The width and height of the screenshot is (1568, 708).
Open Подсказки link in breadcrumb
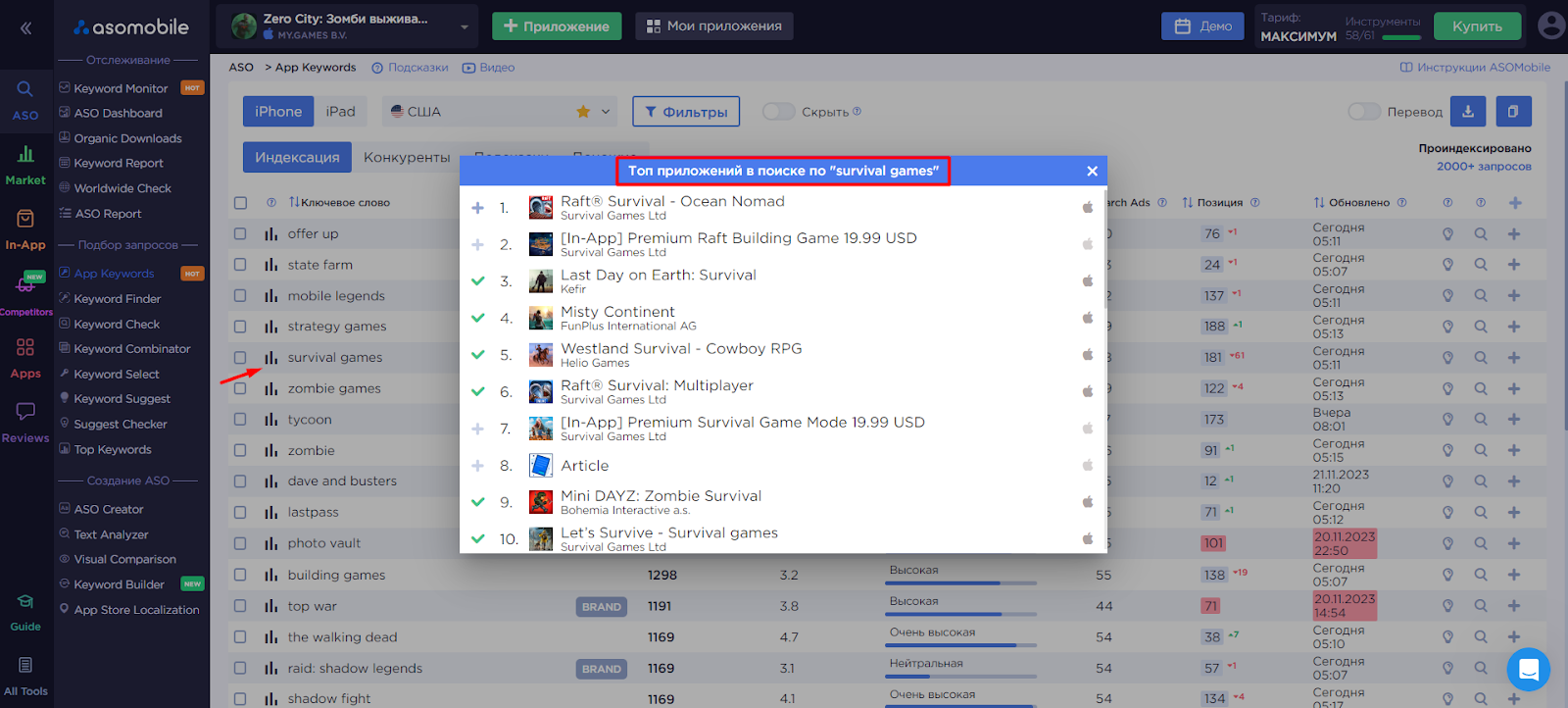tap(410, 68)
